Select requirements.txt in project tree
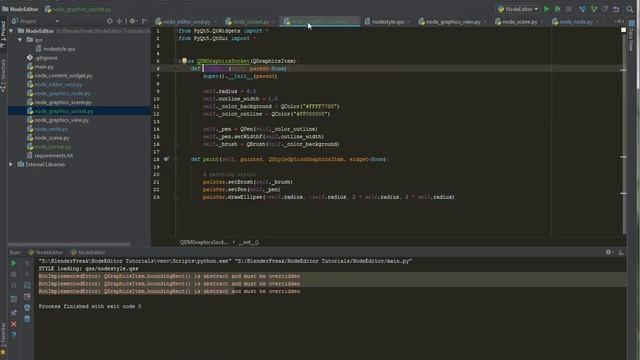 pyautogui.click(x=53, y=156)
